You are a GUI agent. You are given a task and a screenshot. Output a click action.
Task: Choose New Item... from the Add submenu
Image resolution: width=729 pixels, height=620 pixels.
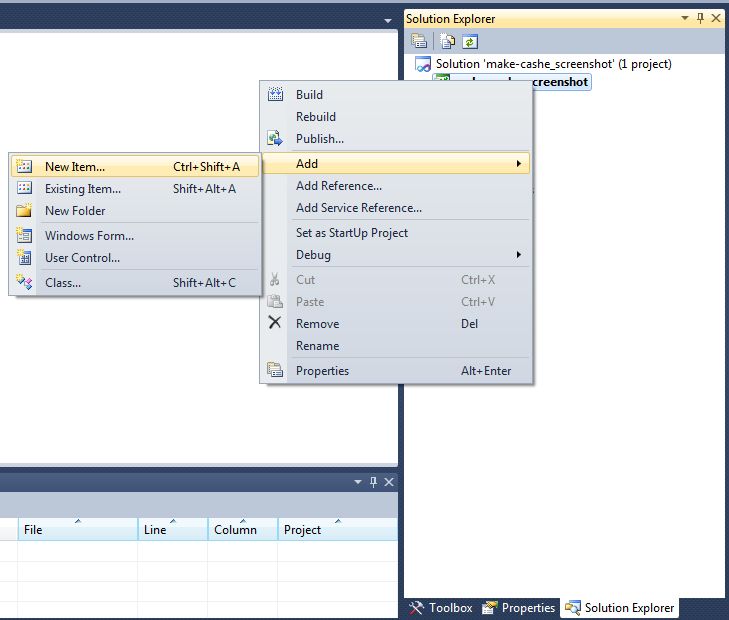tap(75, 167)
